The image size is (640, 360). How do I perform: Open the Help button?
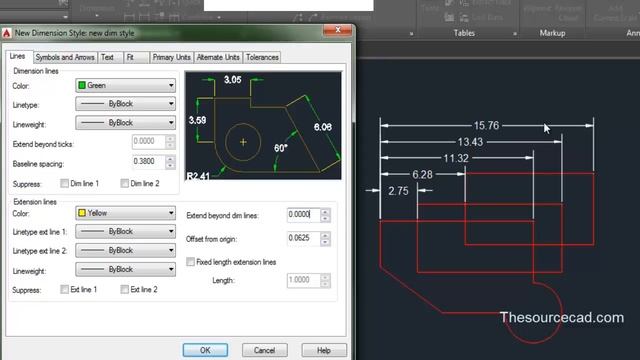(x=324, y=350)
